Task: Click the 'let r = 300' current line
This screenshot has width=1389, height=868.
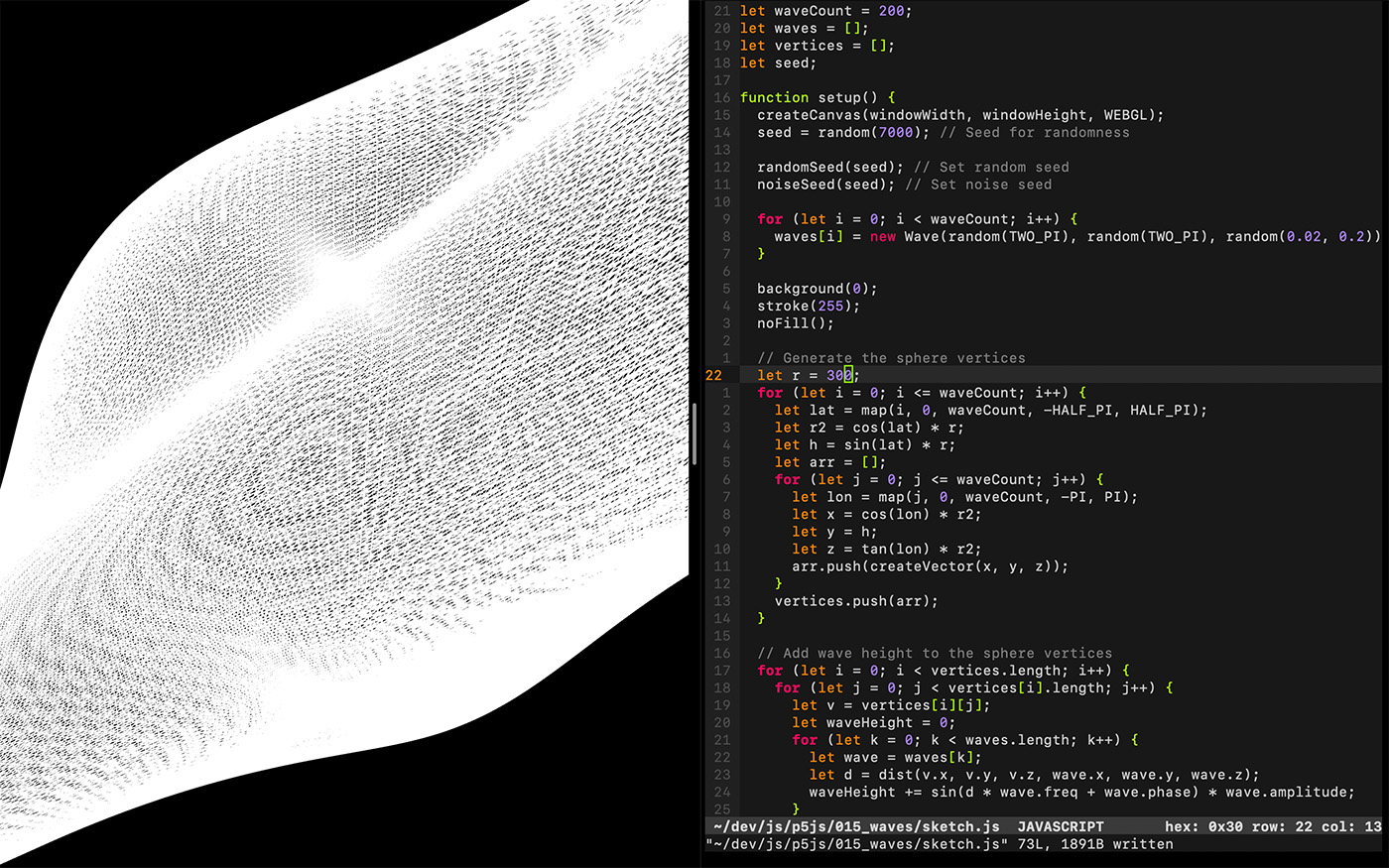Action: (x=809, y=375)
